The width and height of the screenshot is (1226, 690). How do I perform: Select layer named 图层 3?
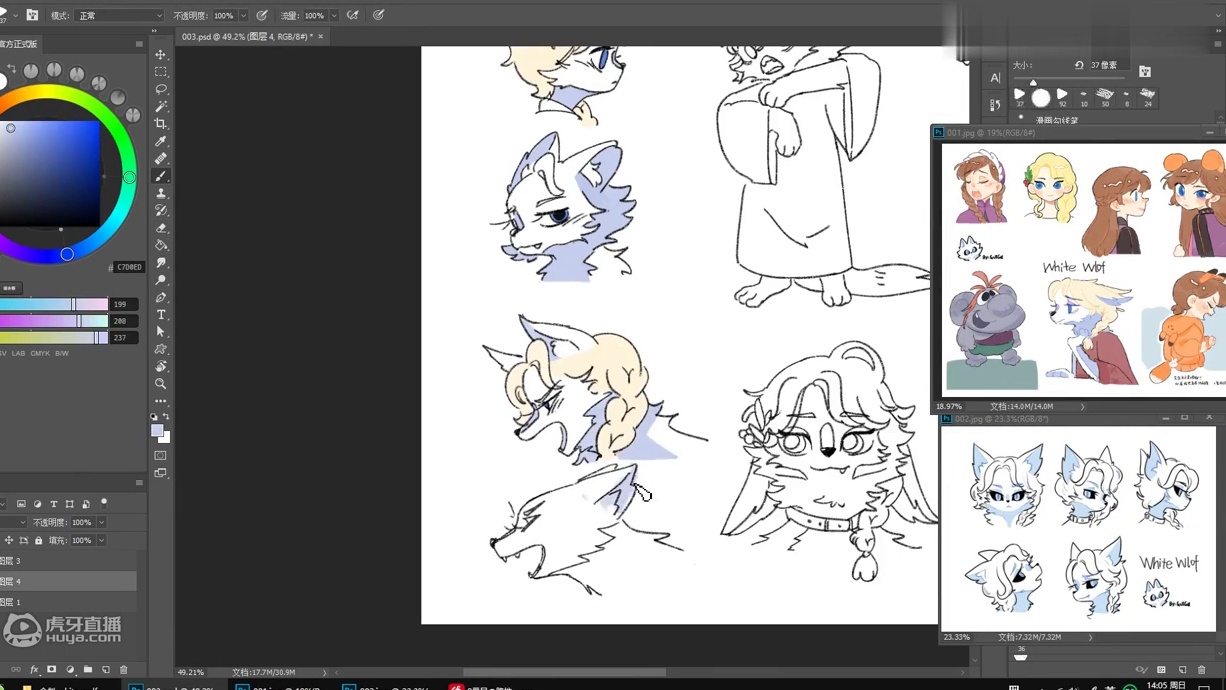[x=68, y=561]
